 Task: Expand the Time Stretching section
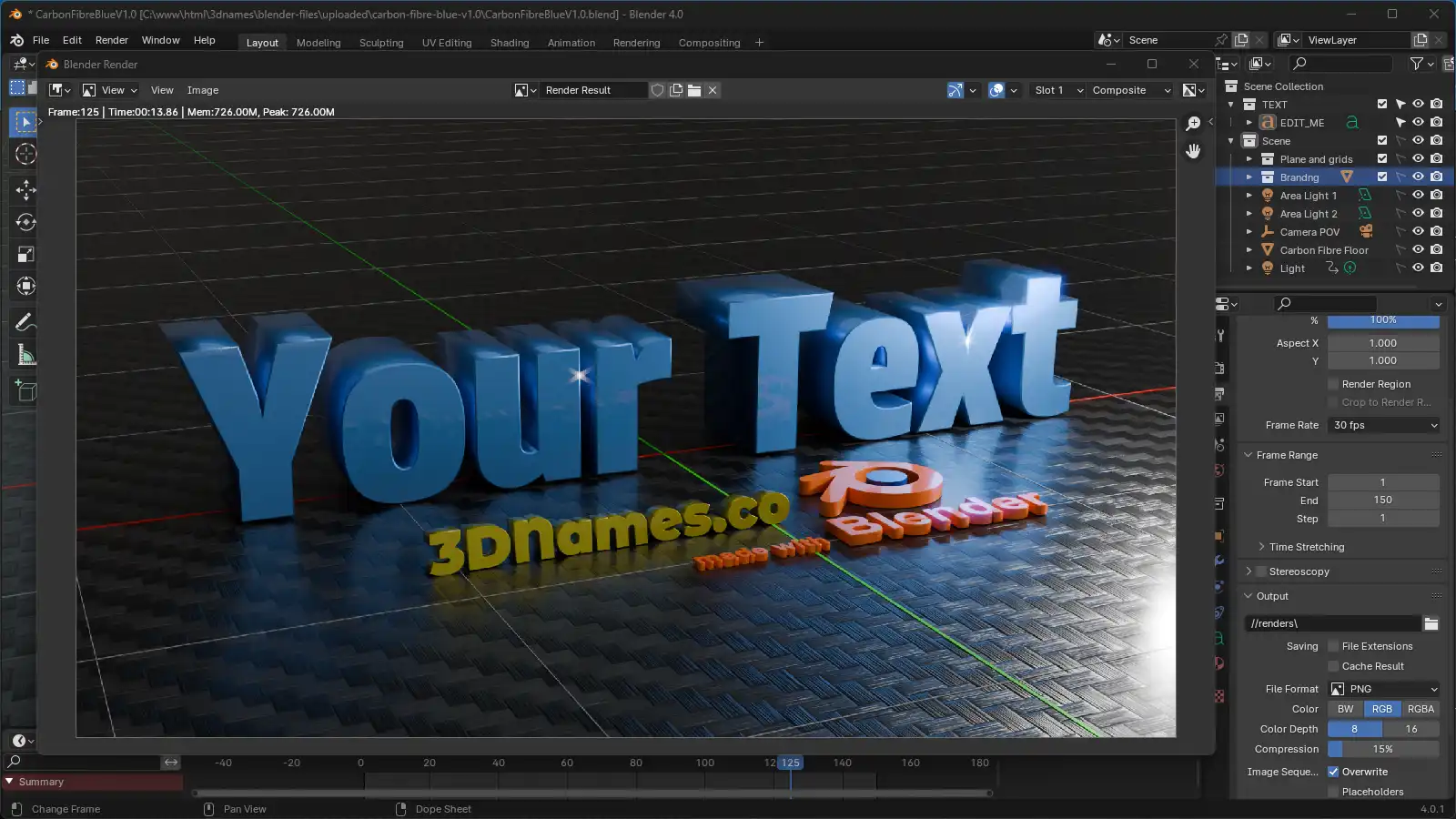coord(1306,547)
